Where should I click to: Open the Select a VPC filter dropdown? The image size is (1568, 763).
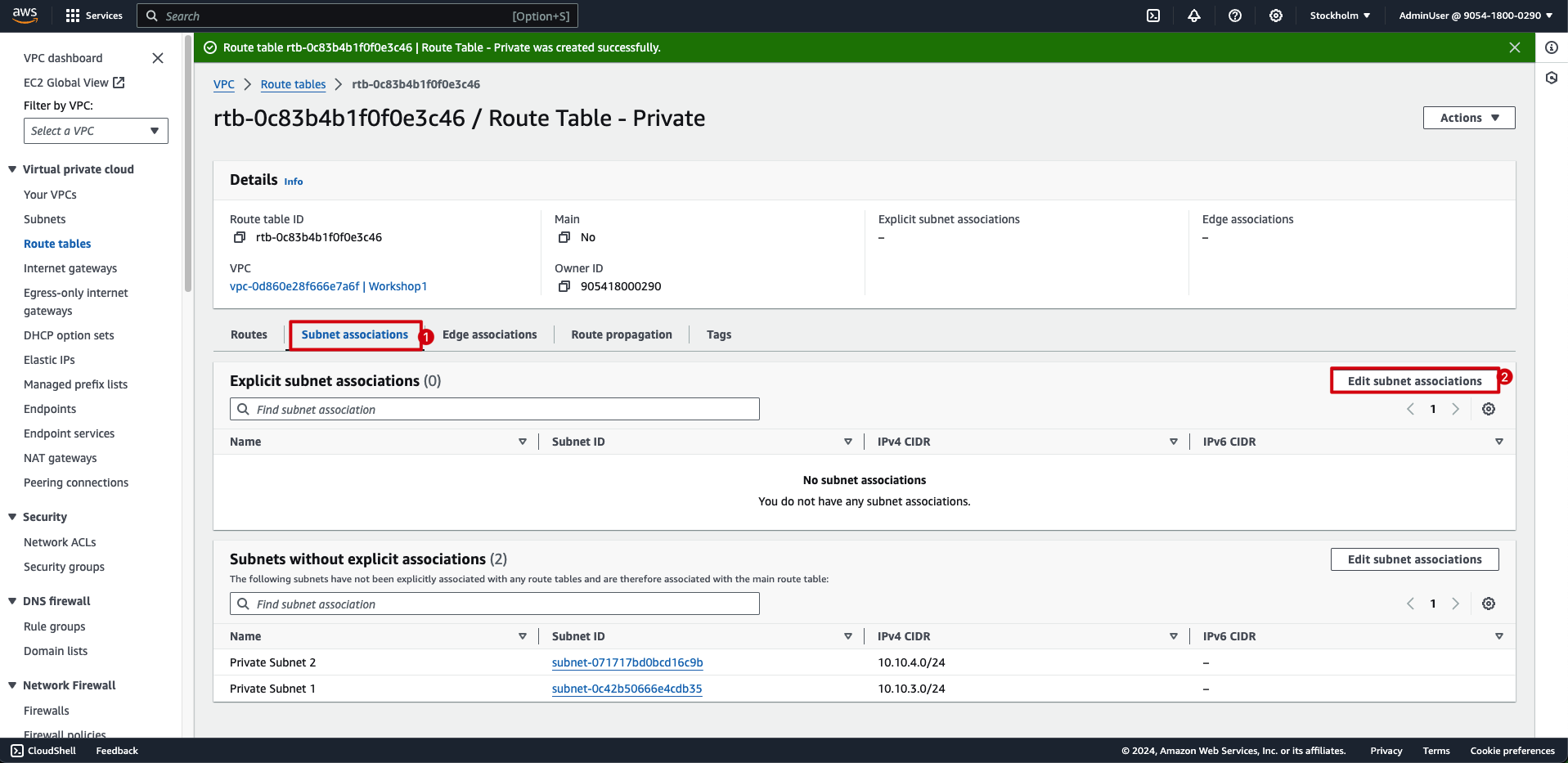pos(96,131)
